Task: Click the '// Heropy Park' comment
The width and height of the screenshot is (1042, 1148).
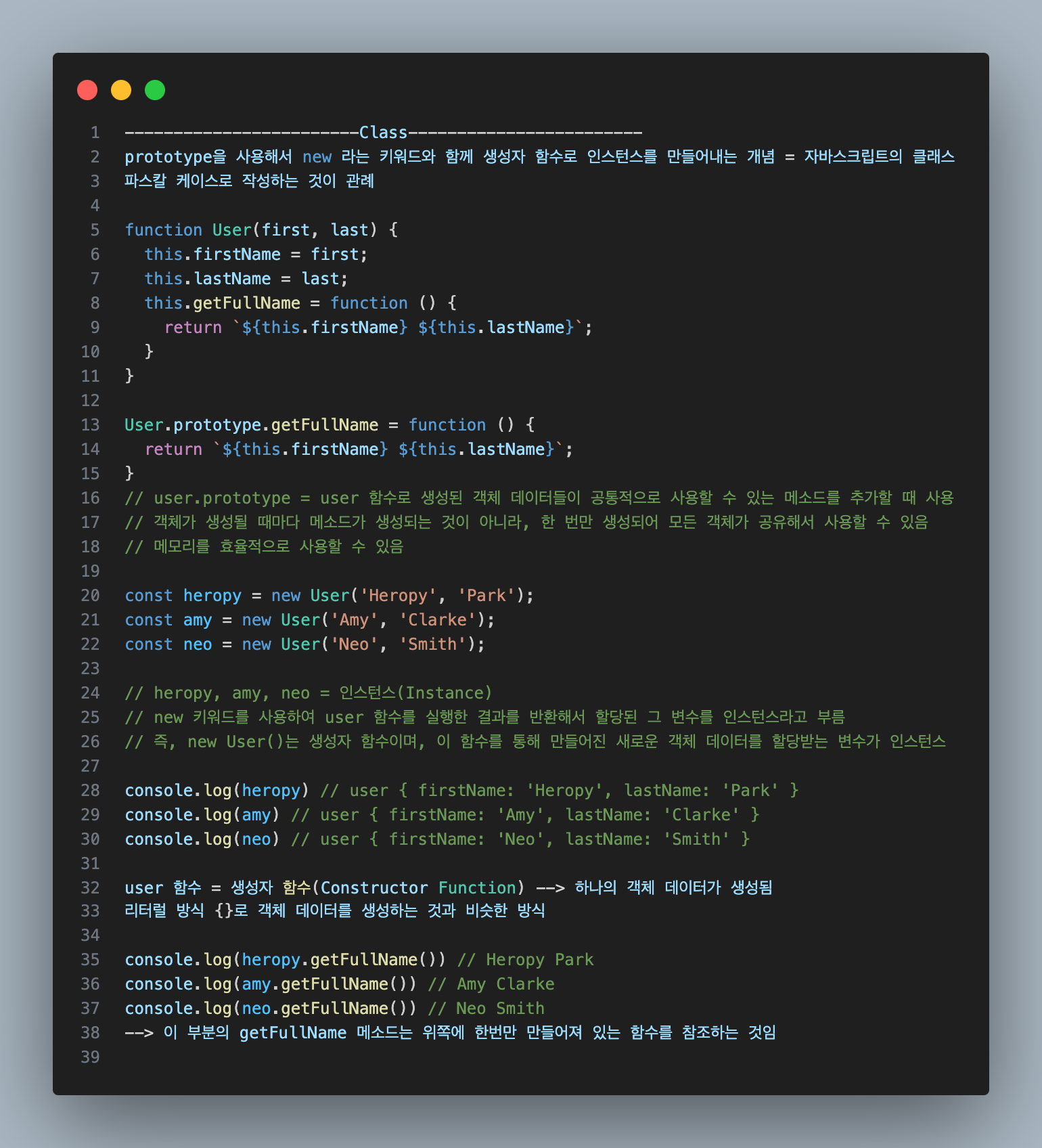Action: click(x=526, y=960)
